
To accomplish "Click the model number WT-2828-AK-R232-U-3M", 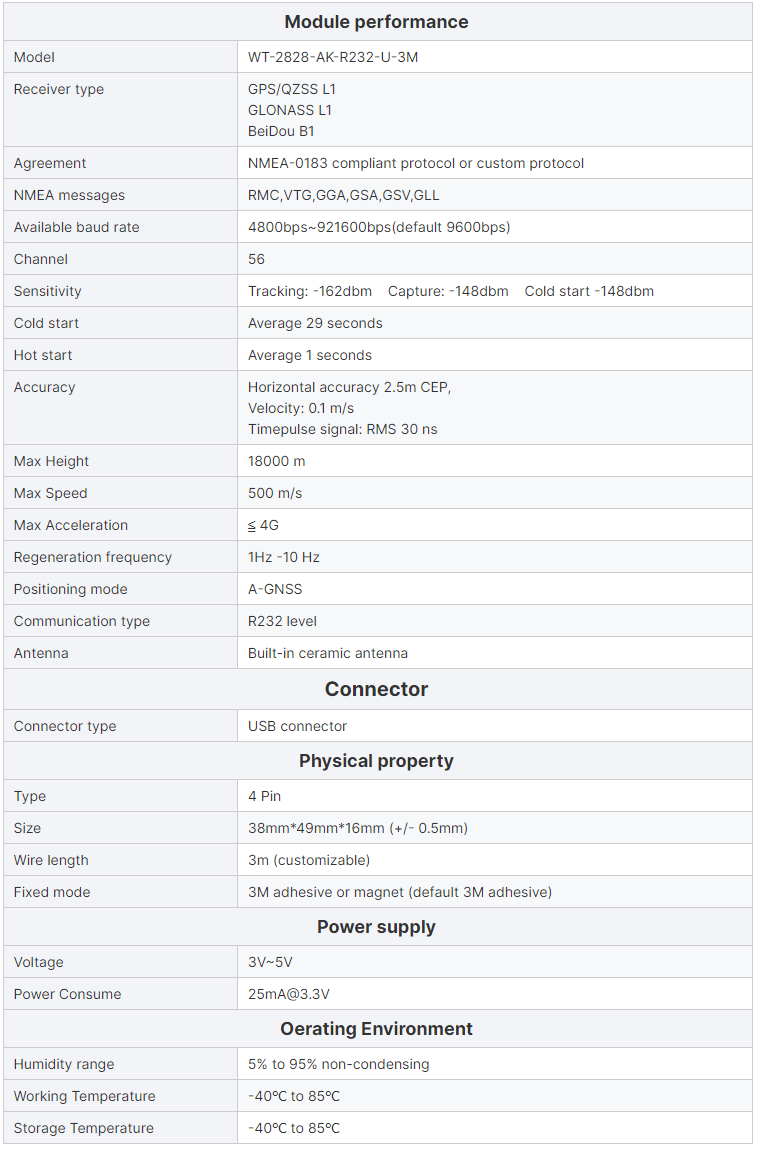I will pyautogui.click(x=333, y=57).
